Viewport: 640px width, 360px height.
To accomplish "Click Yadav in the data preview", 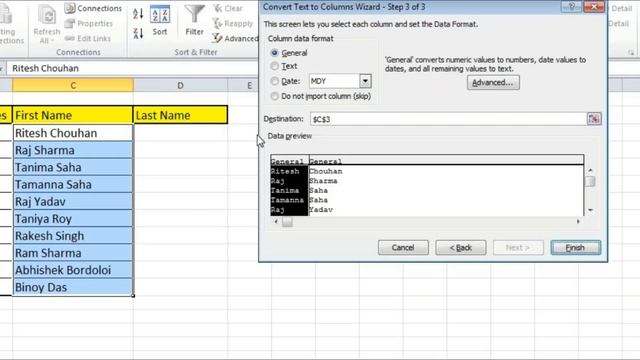I will tap(321, 209).
